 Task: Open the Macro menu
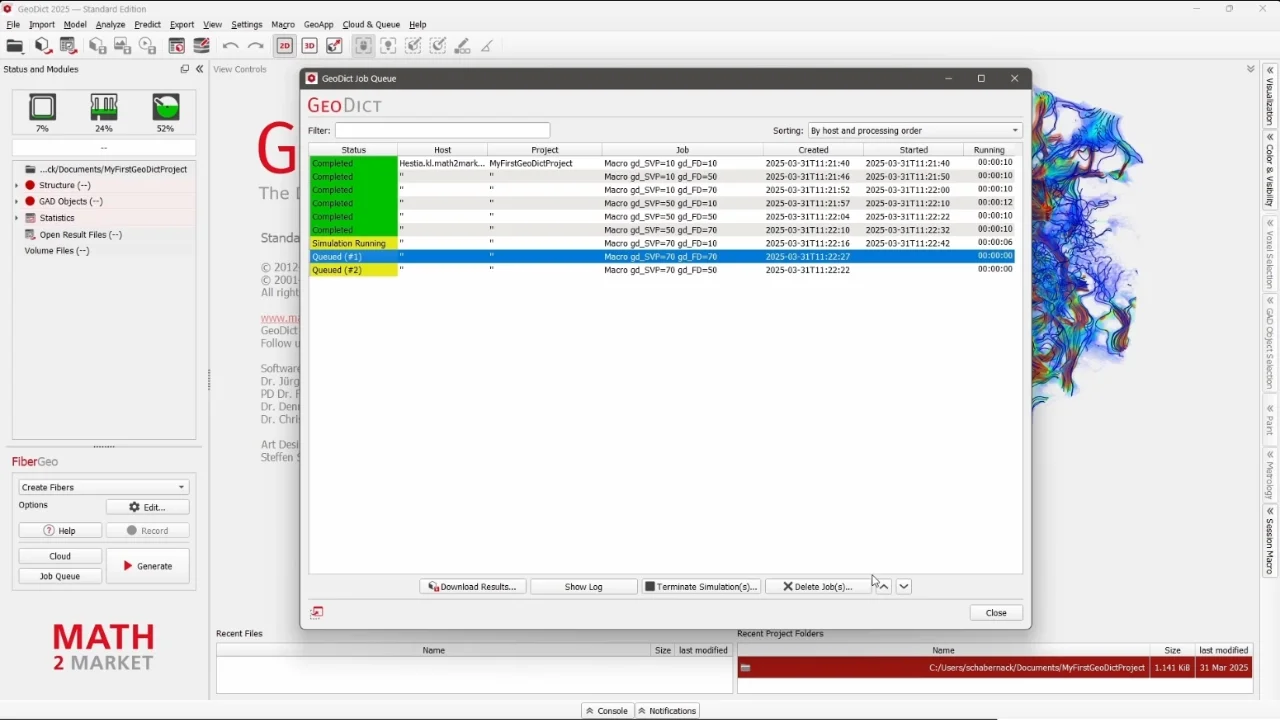pyautogui.click(x=283, y=24)
